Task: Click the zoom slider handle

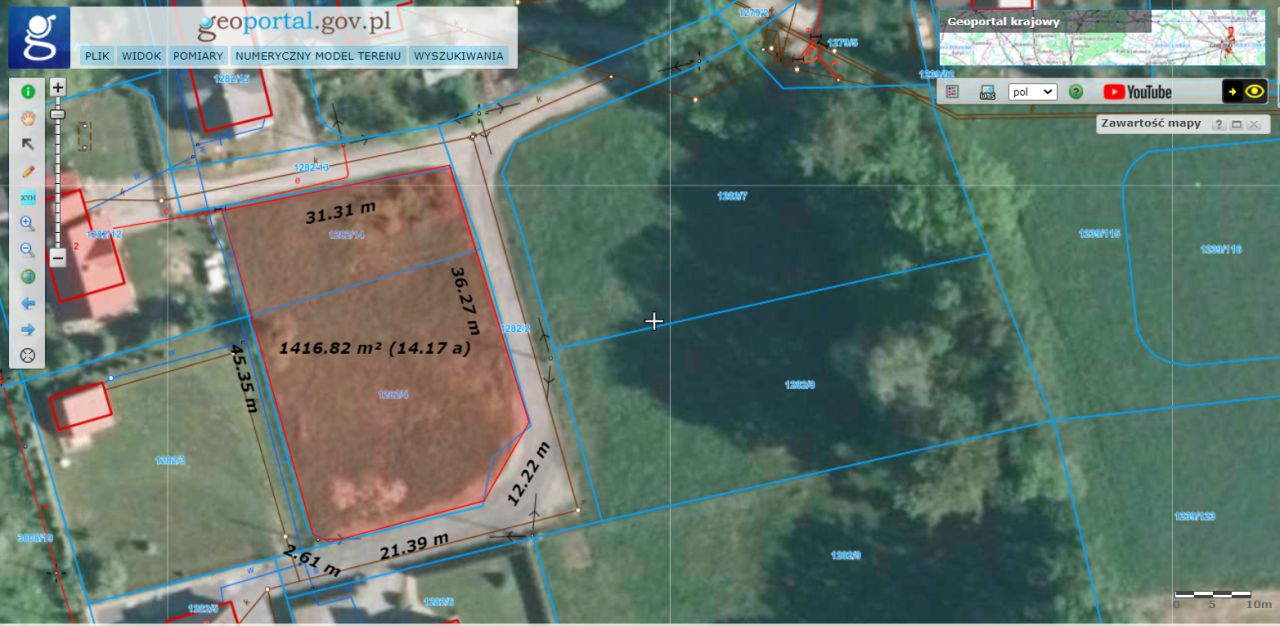Action: pos(58,114)
